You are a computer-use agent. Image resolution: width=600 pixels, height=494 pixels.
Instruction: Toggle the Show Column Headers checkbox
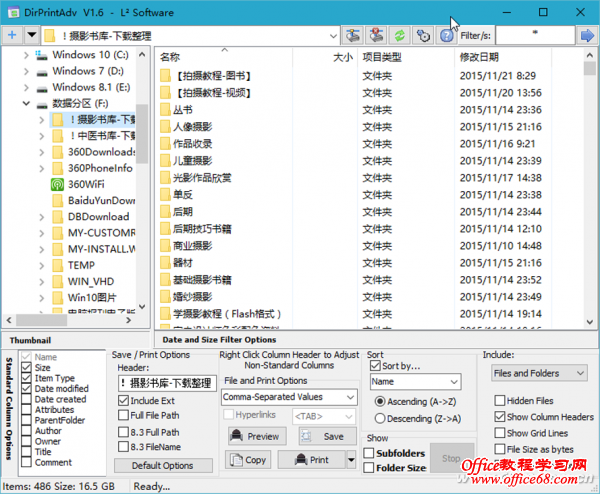click(499, 417)
